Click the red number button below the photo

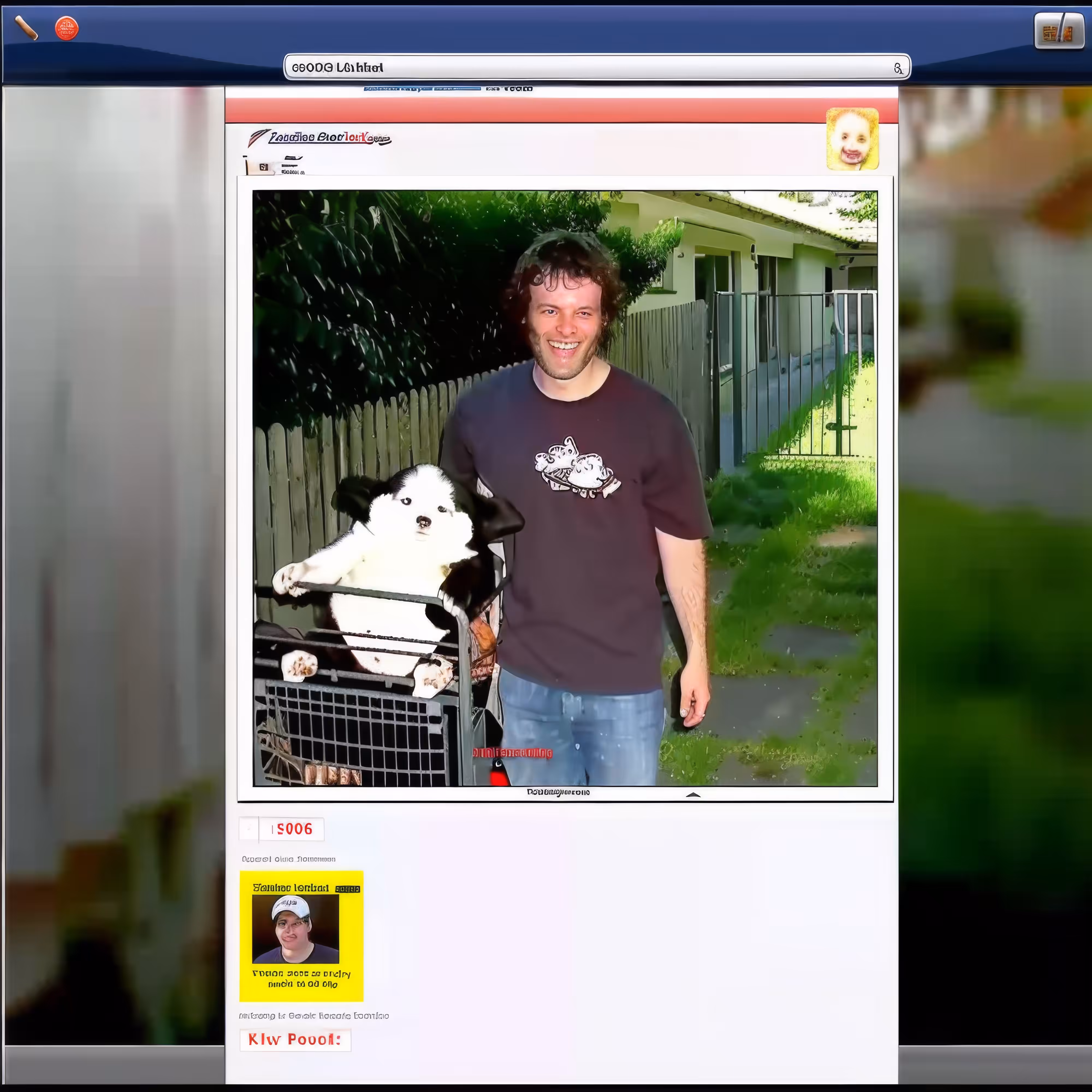292,829
